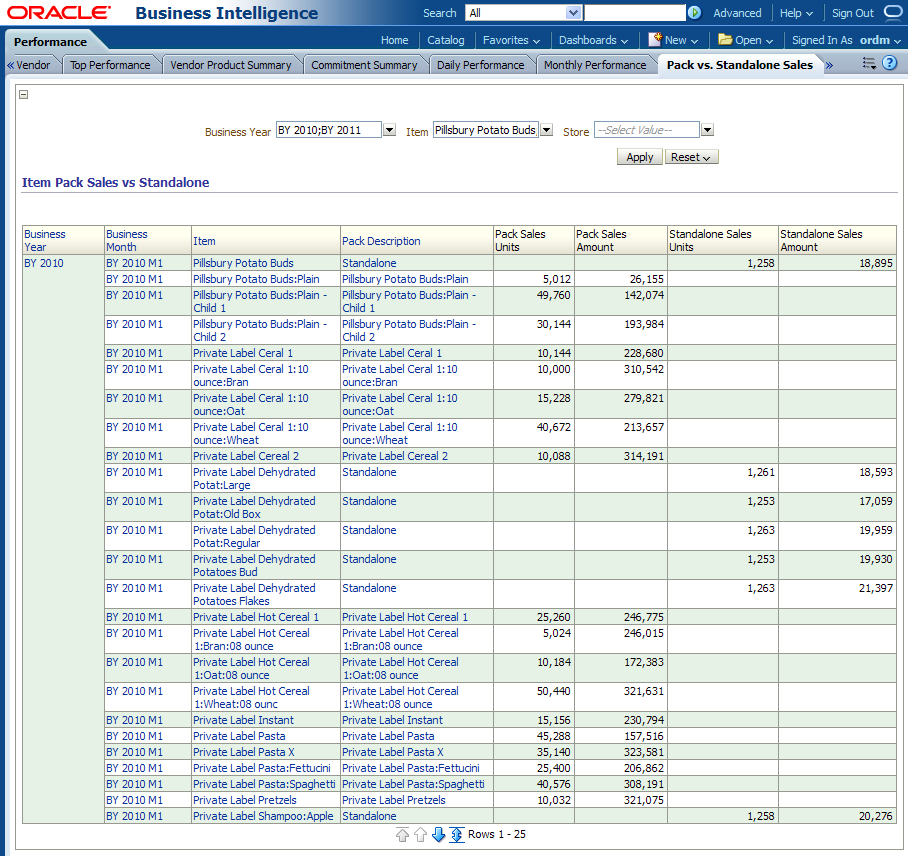Open the Vendor Product Summary tab
The width and height of the screenshot is (908, 856).
(x=231, y=65)
